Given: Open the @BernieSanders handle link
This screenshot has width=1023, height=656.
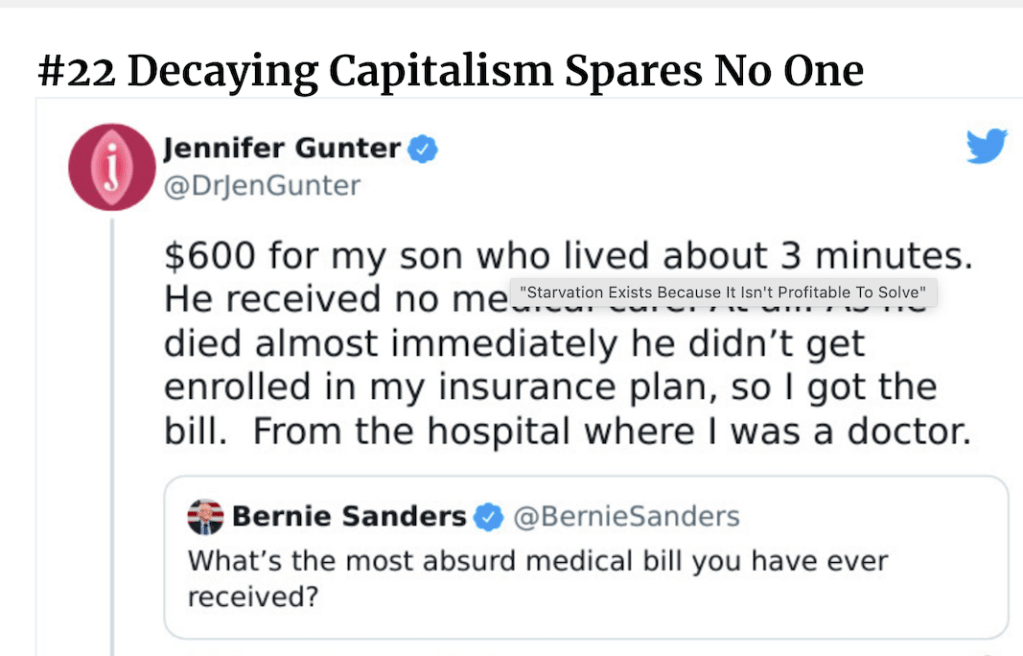Looking at the screenshot, I should (626, 517).
